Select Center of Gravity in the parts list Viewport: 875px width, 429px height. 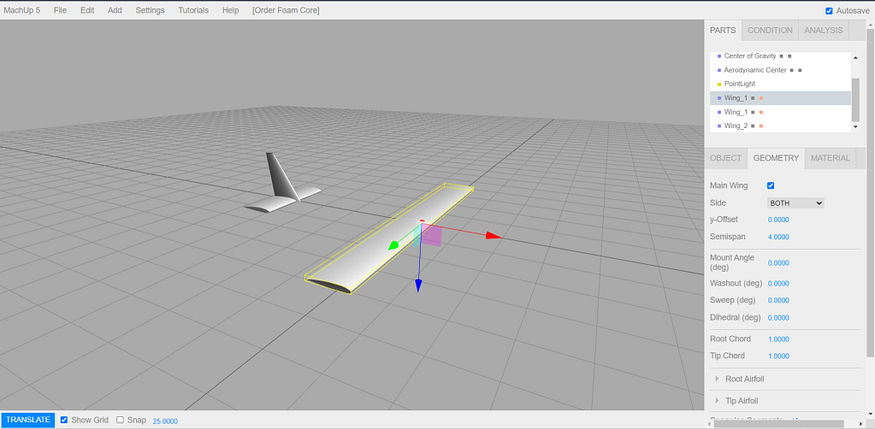751,56
